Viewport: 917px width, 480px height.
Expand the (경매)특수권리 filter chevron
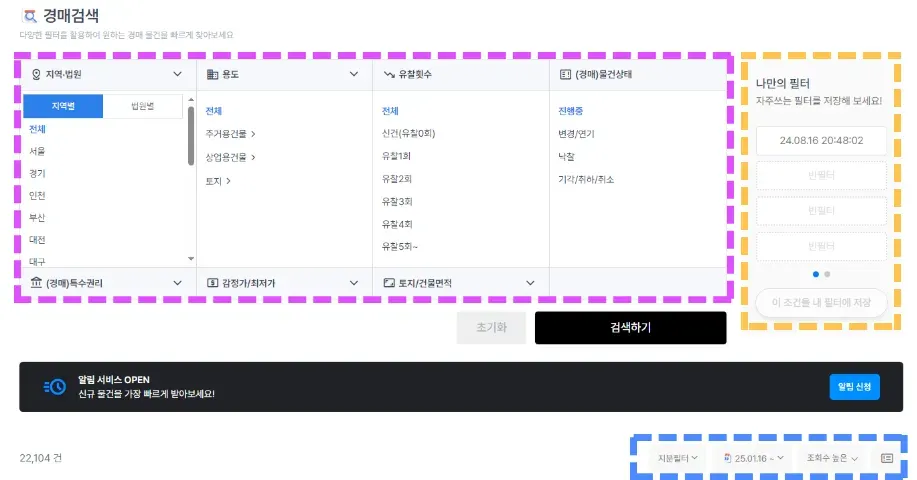pos(177,283)
